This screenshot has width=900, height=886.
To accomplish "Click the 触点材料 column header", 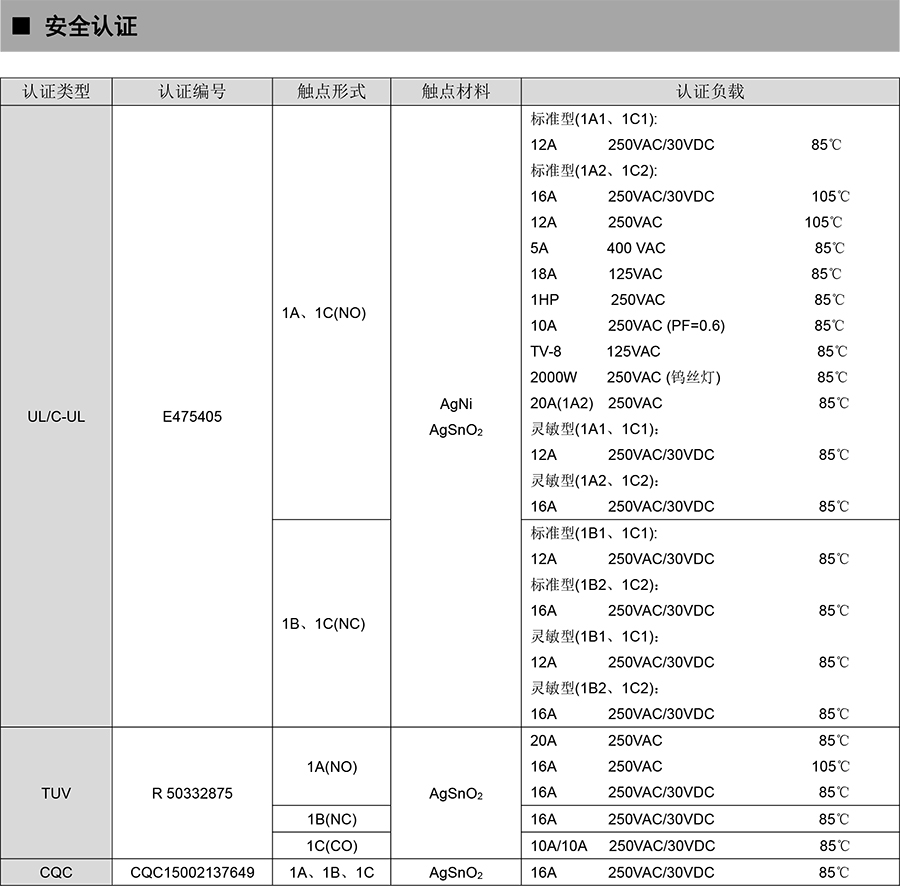I will (456, 92).
